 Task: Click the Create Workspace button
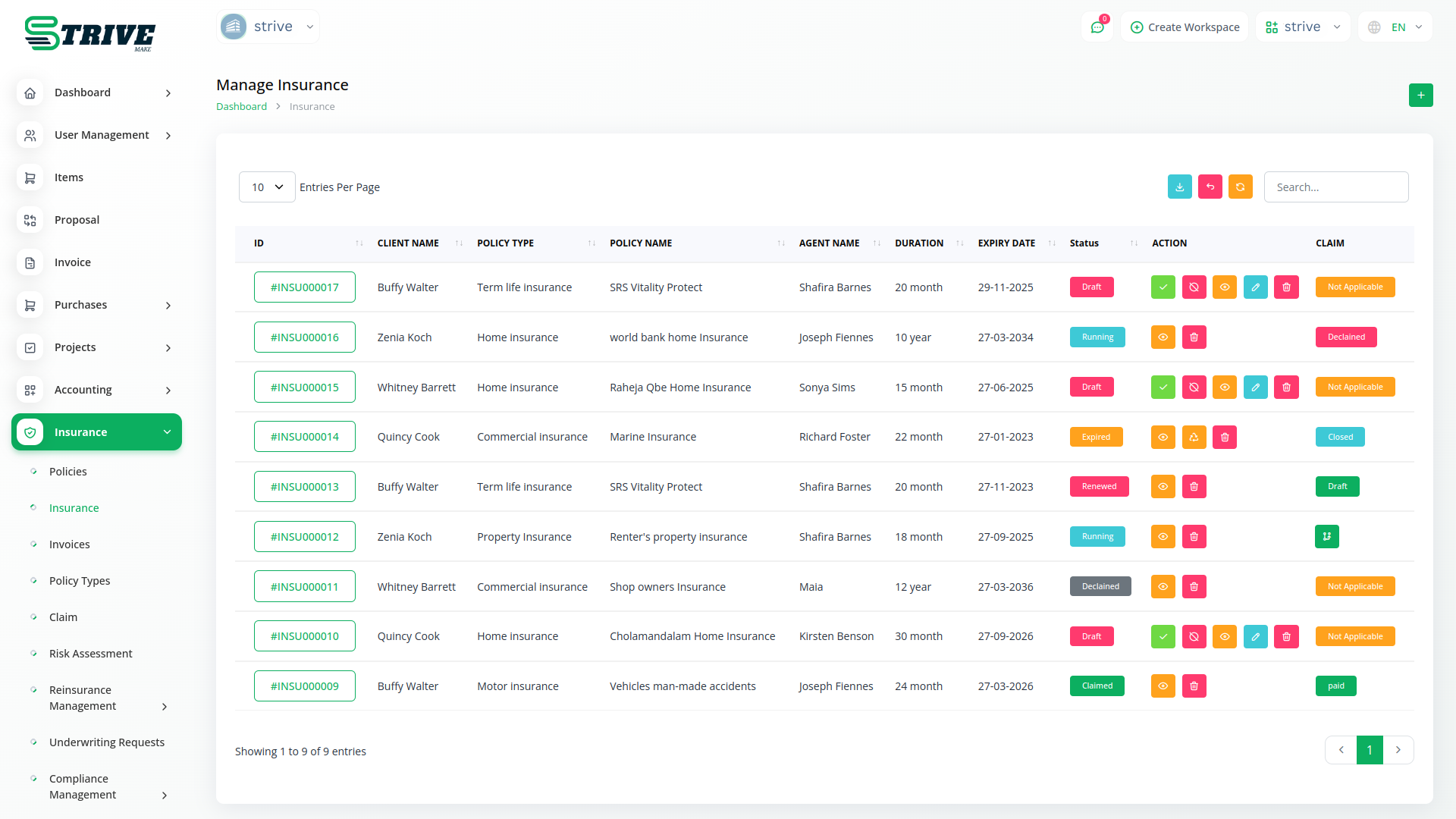tap(1185, 27)
